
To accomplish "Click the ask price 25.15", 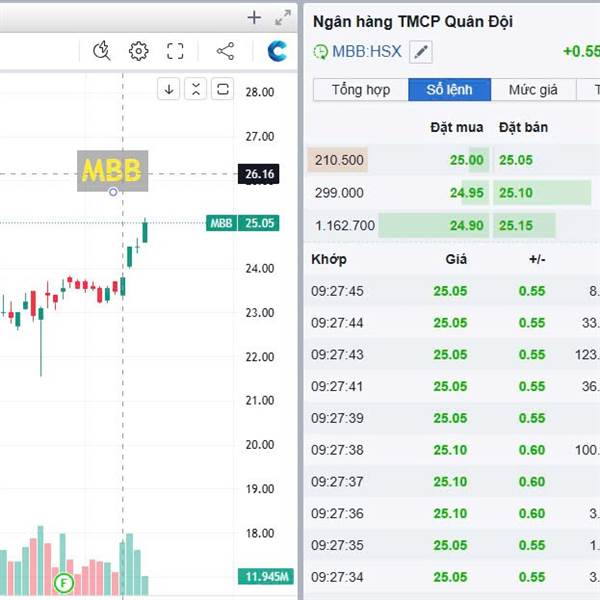I will 516,226.
